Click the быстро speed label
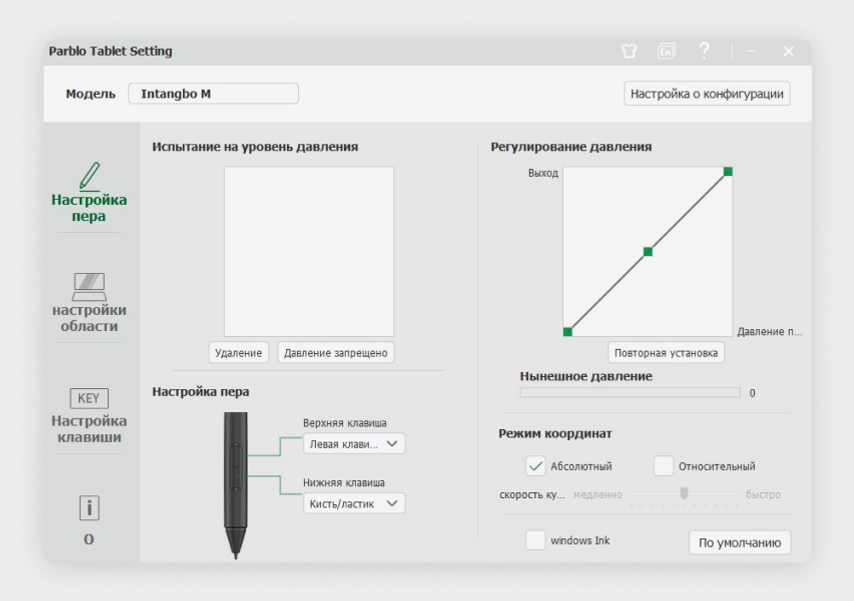 [x=763, y=495]
